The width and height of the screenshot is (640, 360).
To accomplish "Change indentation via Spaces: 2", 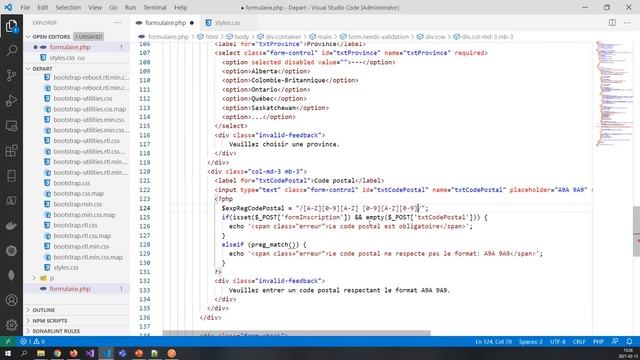I will [530, 341].
